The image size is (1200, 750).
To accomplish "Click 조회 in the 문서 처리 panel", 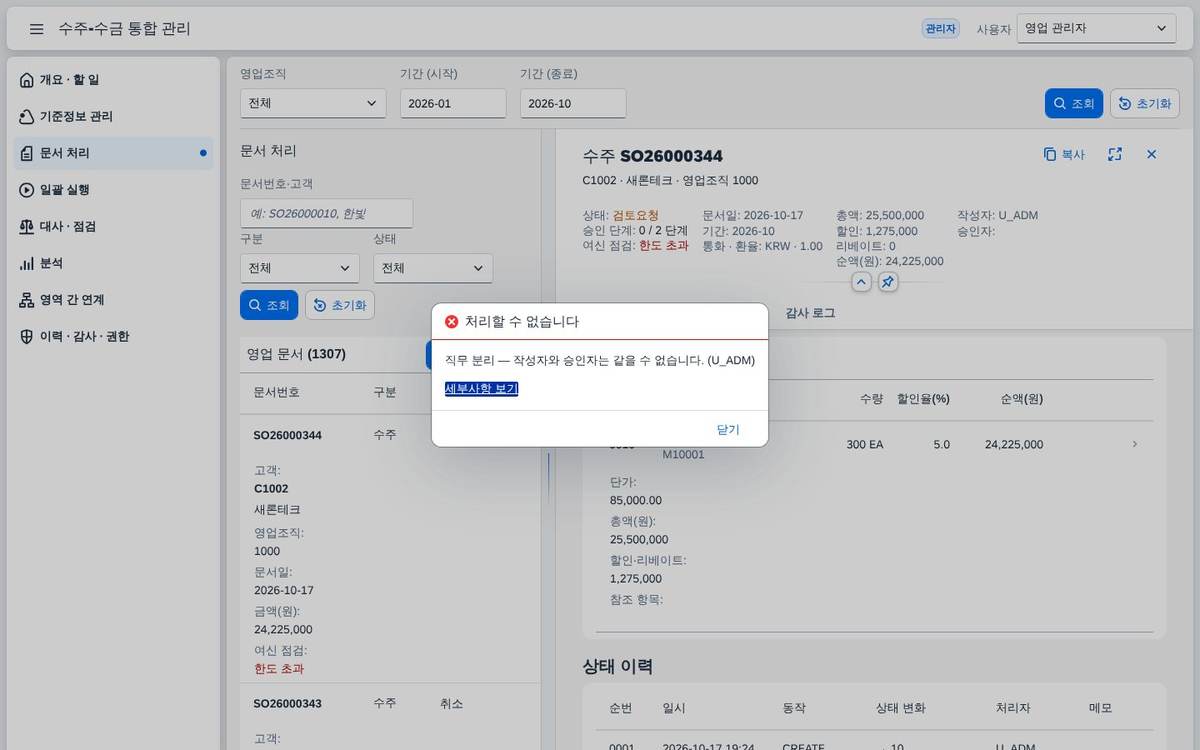I will (x=269, y=305).
